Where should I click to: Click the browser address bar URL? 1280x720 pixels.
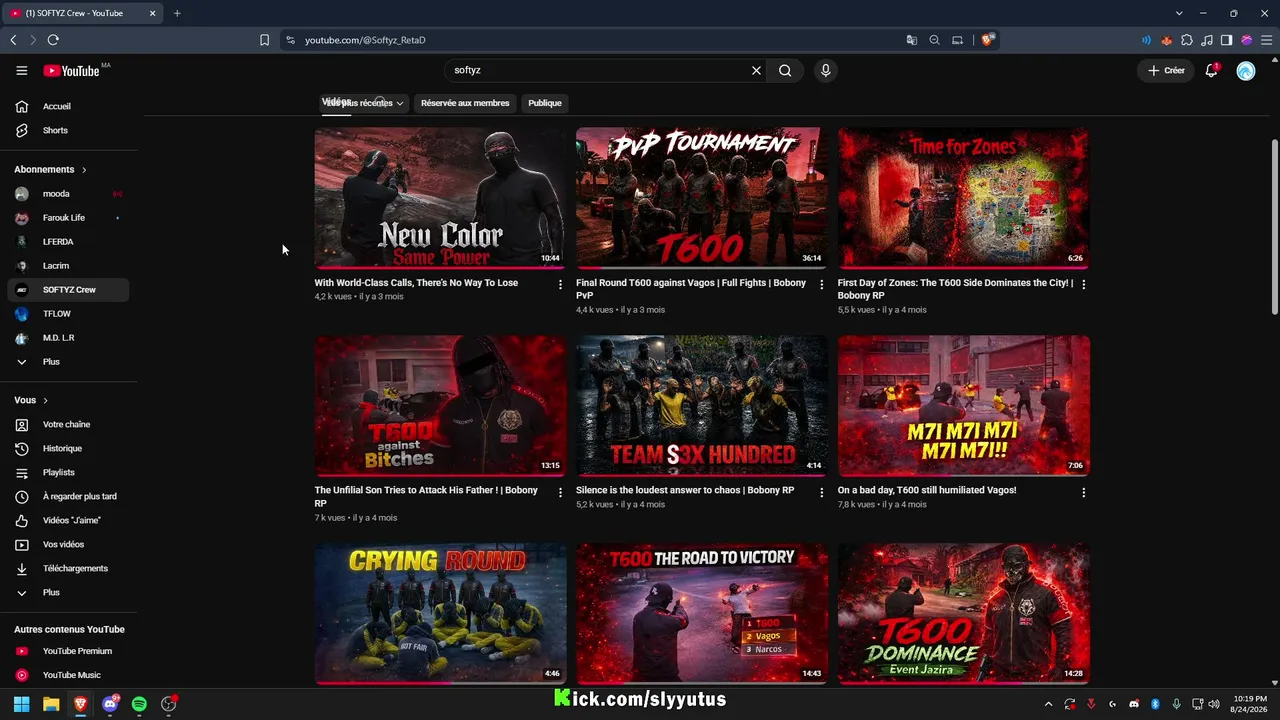(x=365, y=40)
